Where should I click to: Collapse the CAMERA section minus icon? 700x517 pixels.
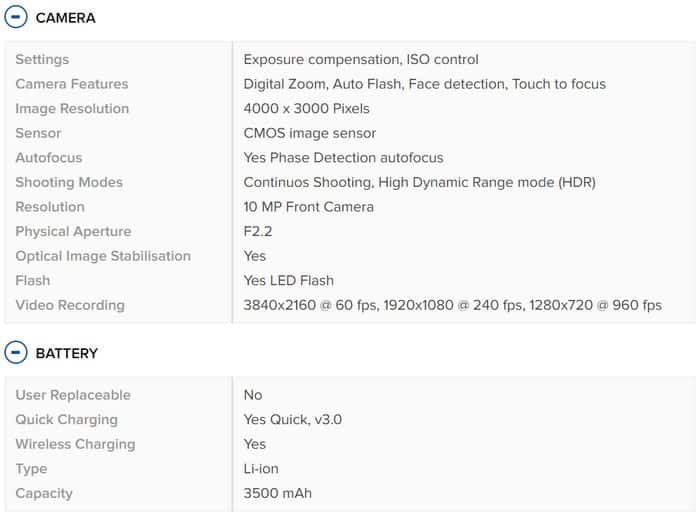16,18
